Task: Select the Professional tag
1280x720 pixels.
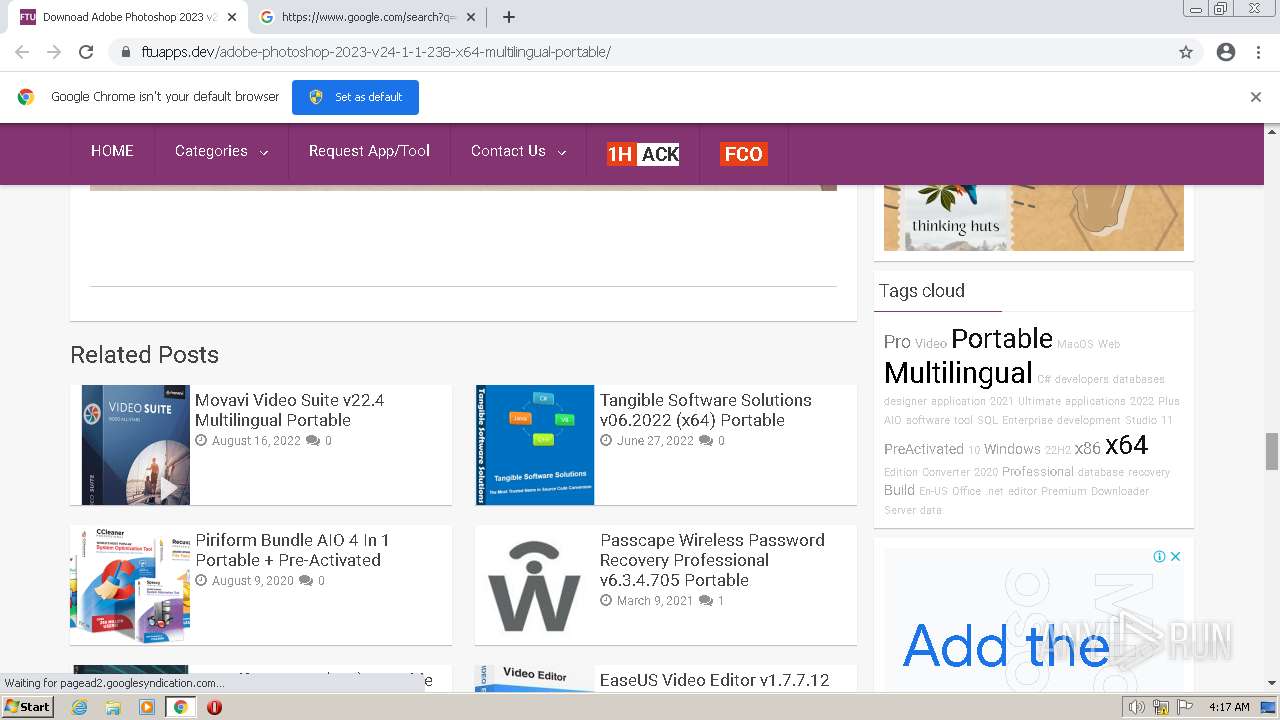Action: point(1038,472)
